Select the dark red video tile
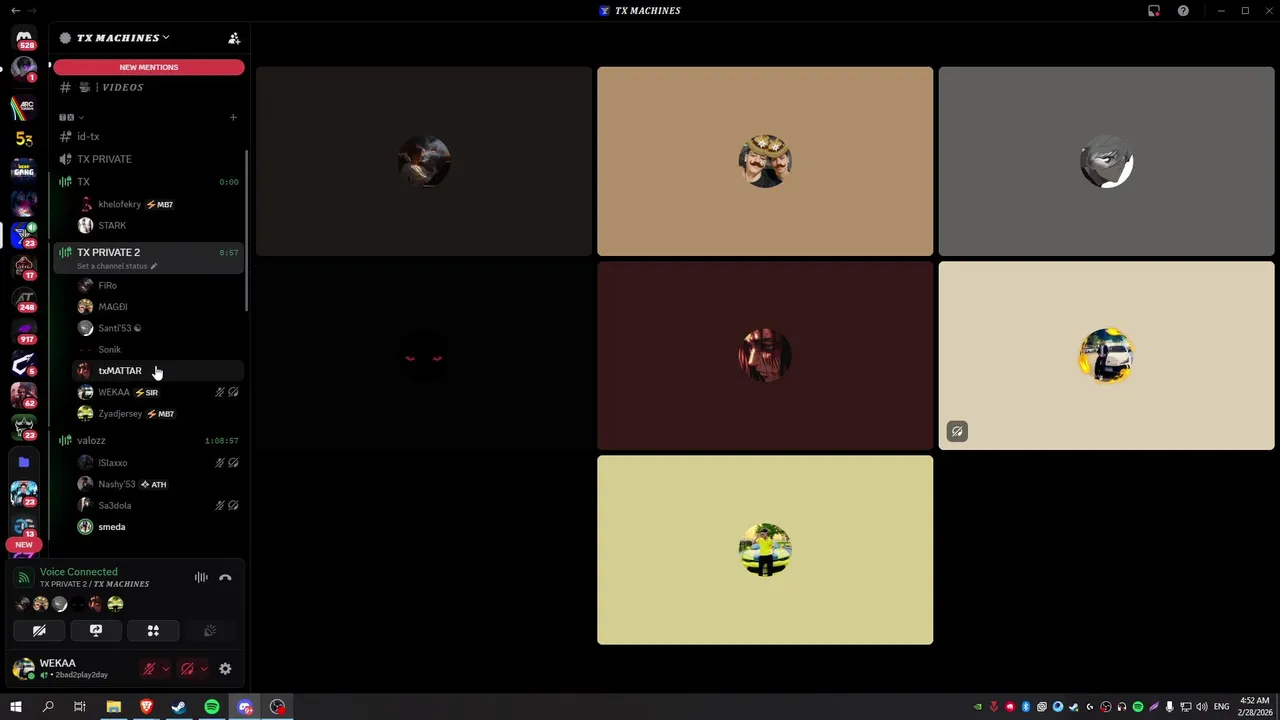 [x=765, y=356]
